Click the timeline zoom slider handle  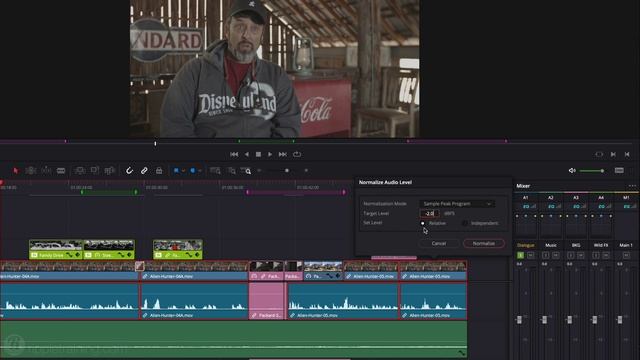point(287,171)
